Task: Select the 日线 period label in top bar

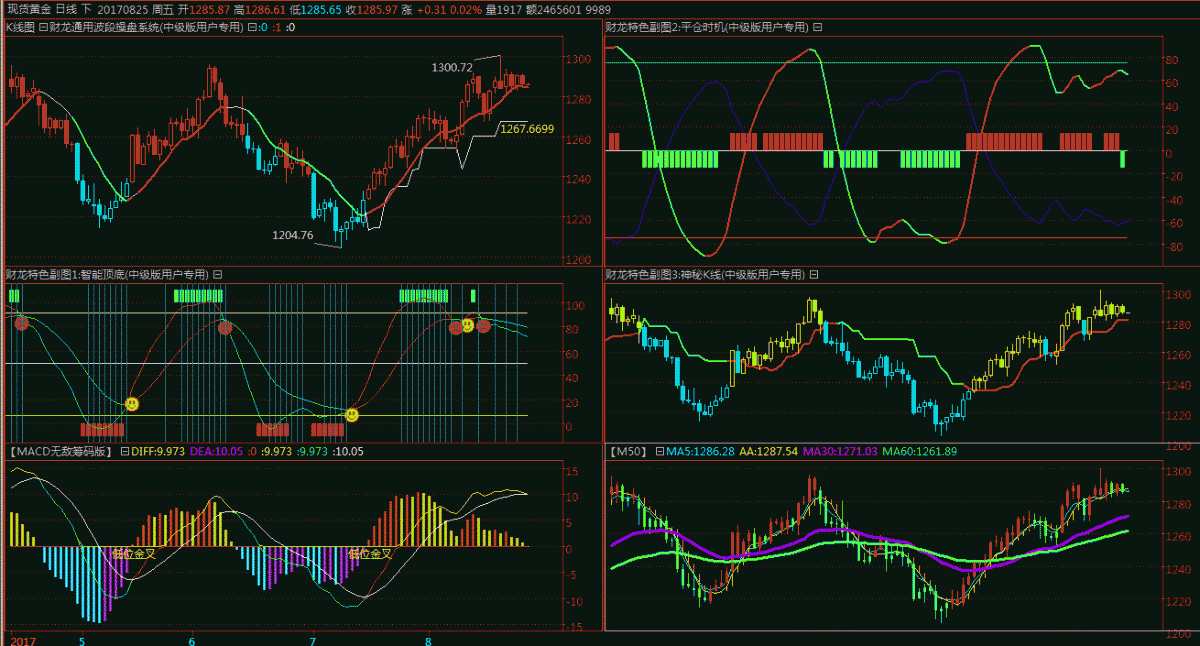Action: (68, 8)
